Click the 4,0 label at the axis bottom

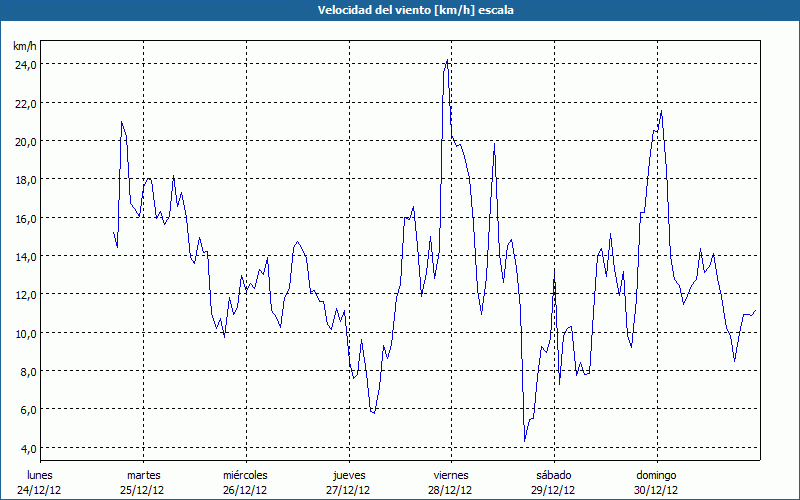27,448
